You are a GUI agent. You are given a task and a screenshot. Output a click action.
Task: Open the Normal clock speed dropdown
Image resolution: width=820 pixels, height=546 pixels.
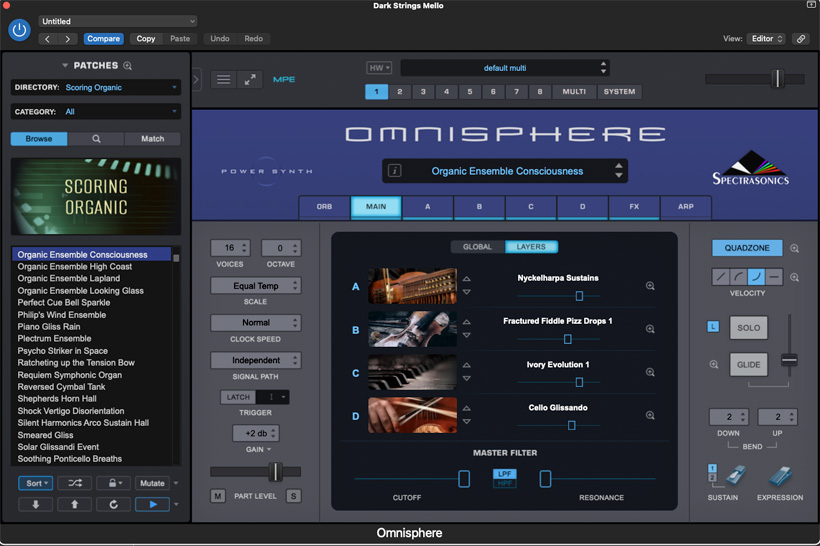pyautogui.click(x=256, y=323)
